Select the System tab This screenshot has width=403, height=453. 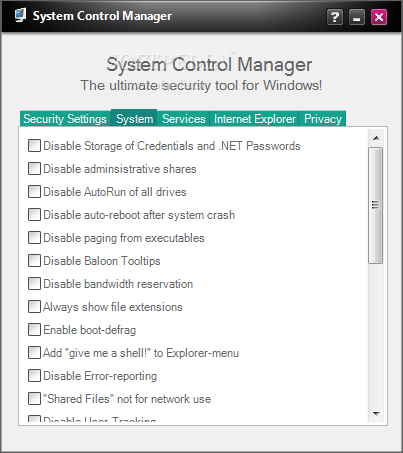pyautogui.click(x=134, y=118)
